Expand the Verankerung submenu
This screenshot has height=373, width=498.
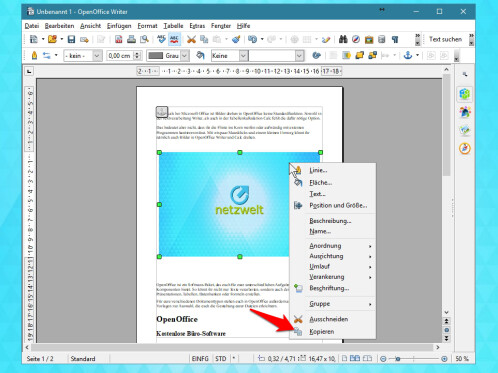click(x=333, y=277)
